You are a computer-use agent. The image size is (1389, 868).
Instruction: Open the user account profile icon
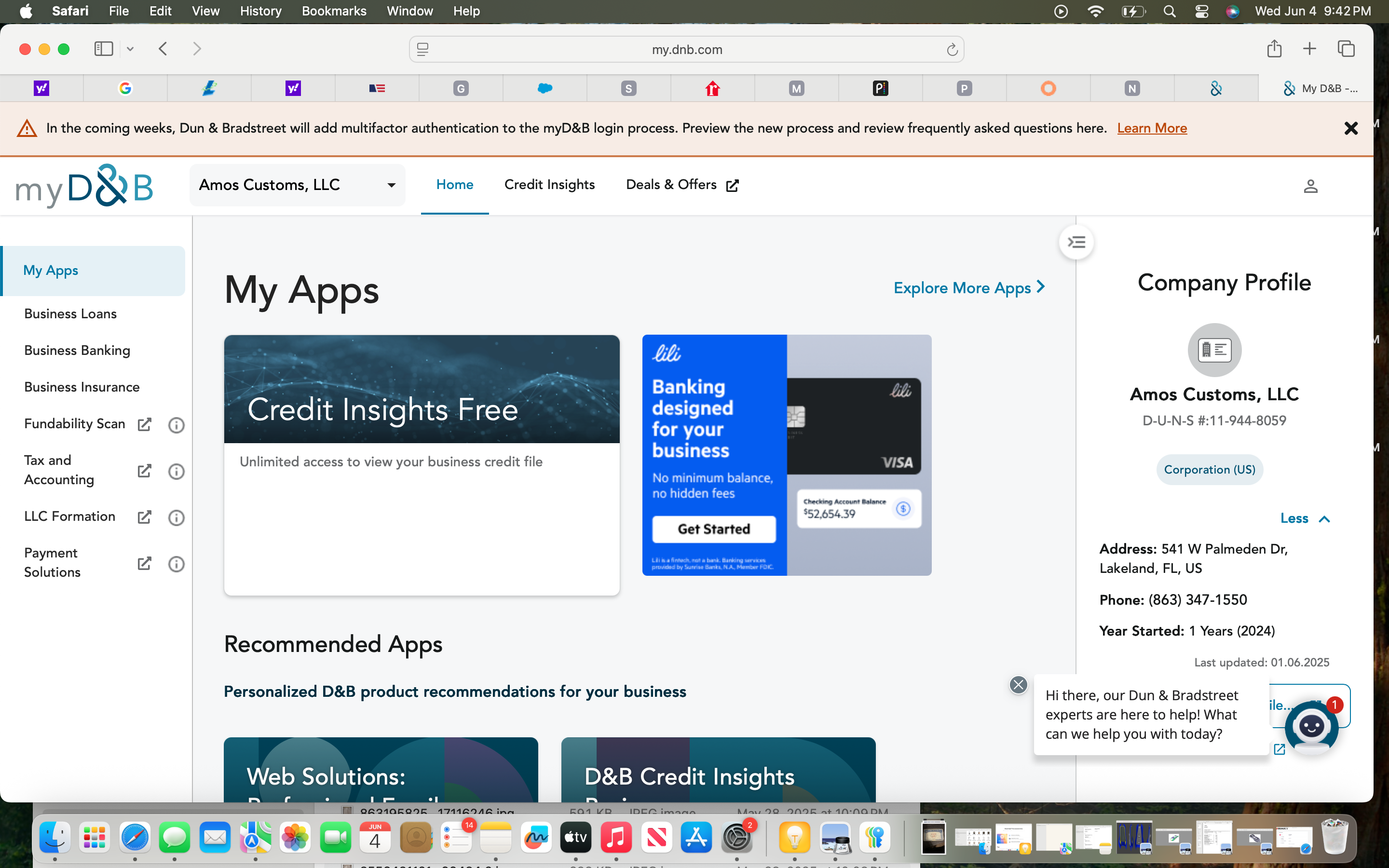tap(1310, 186)
